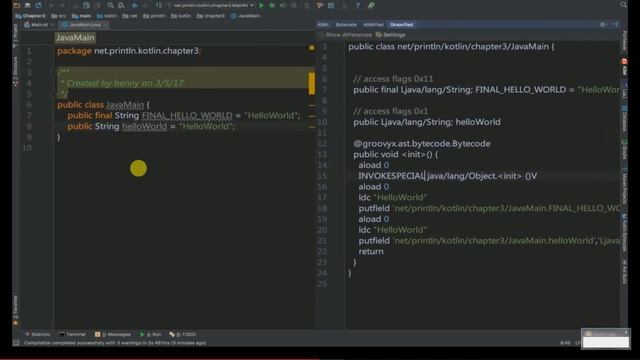Select the Groovified tab

tap(401, 25)
